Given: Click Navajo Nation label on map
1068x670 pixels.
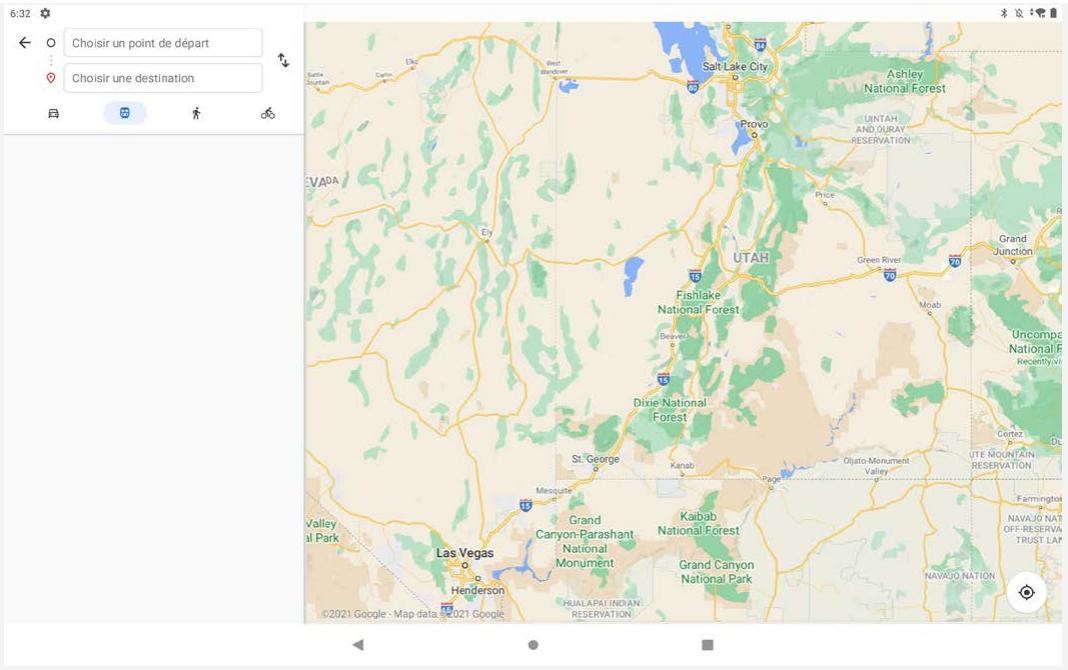Looking at the screenshot, I should click(x=960, y=576).
